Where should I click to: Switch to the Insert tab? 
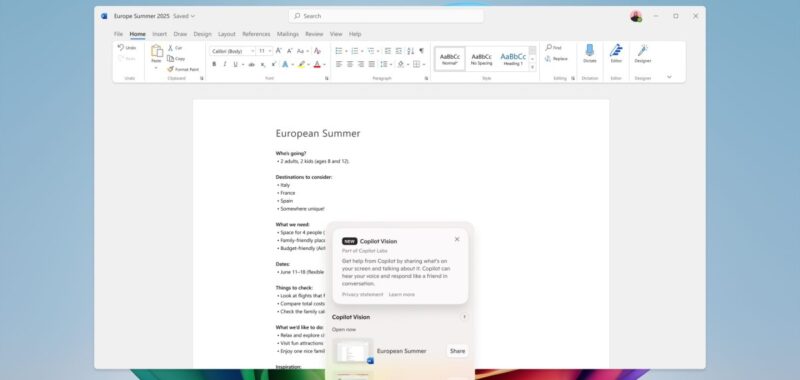160,34
